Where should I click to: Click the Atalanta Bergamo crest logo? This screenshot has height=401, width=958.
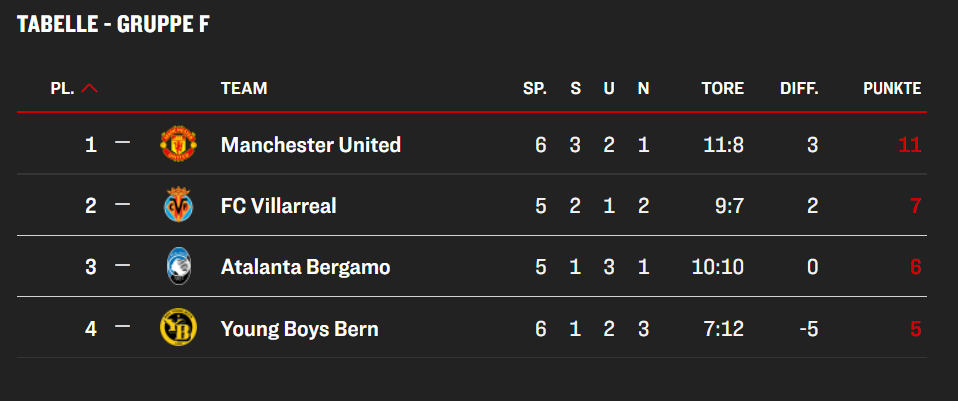(178, 267)
